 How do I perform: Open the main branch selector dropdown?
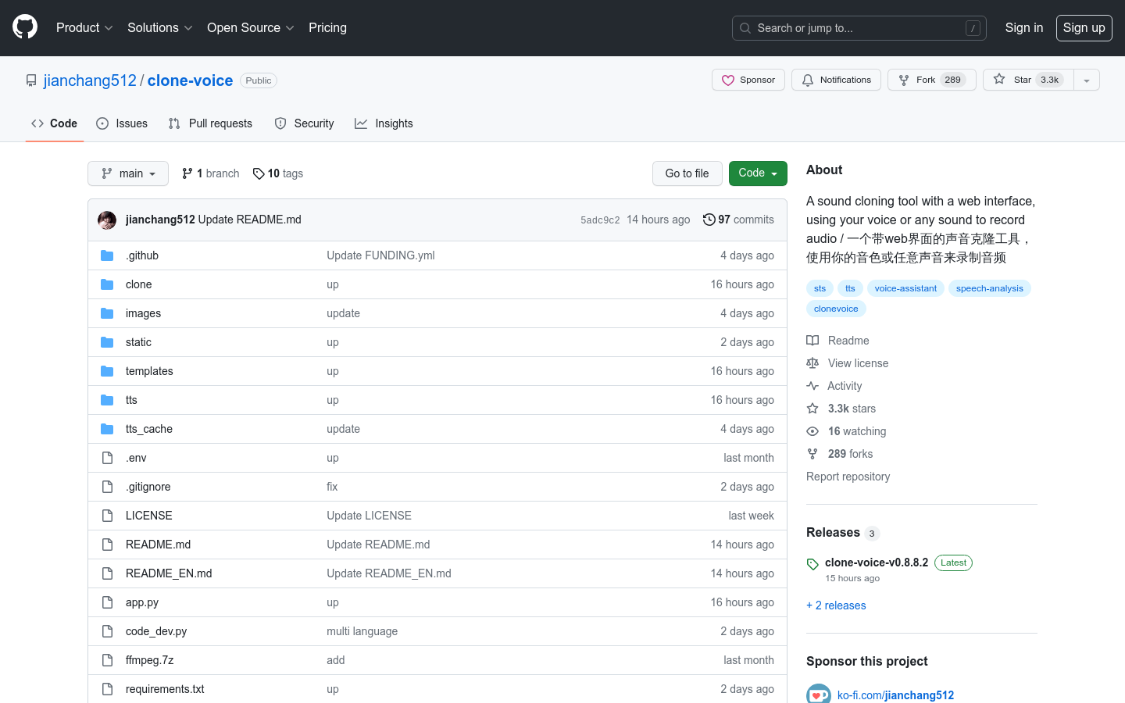(x=127, y=173)
